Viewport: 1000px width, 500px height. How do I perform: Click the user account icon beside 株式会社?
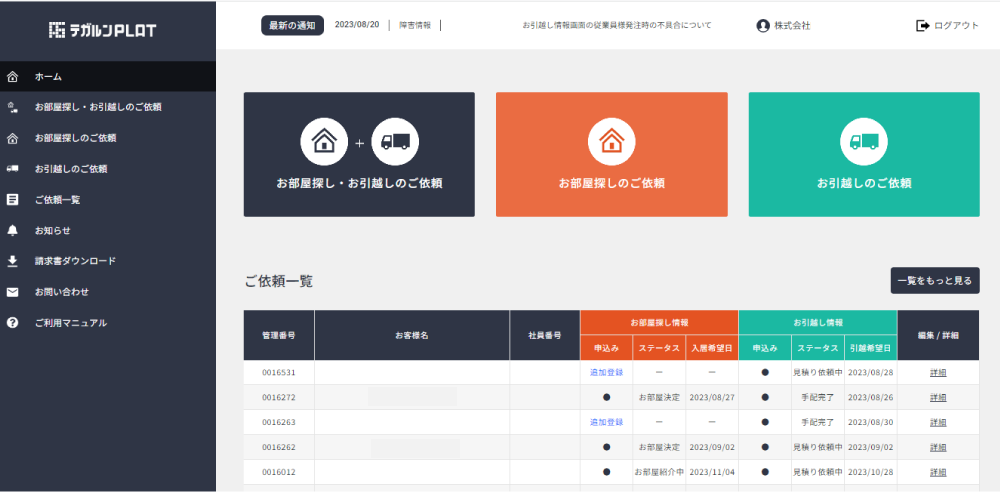pyautogui.click(x=763, y=26)
